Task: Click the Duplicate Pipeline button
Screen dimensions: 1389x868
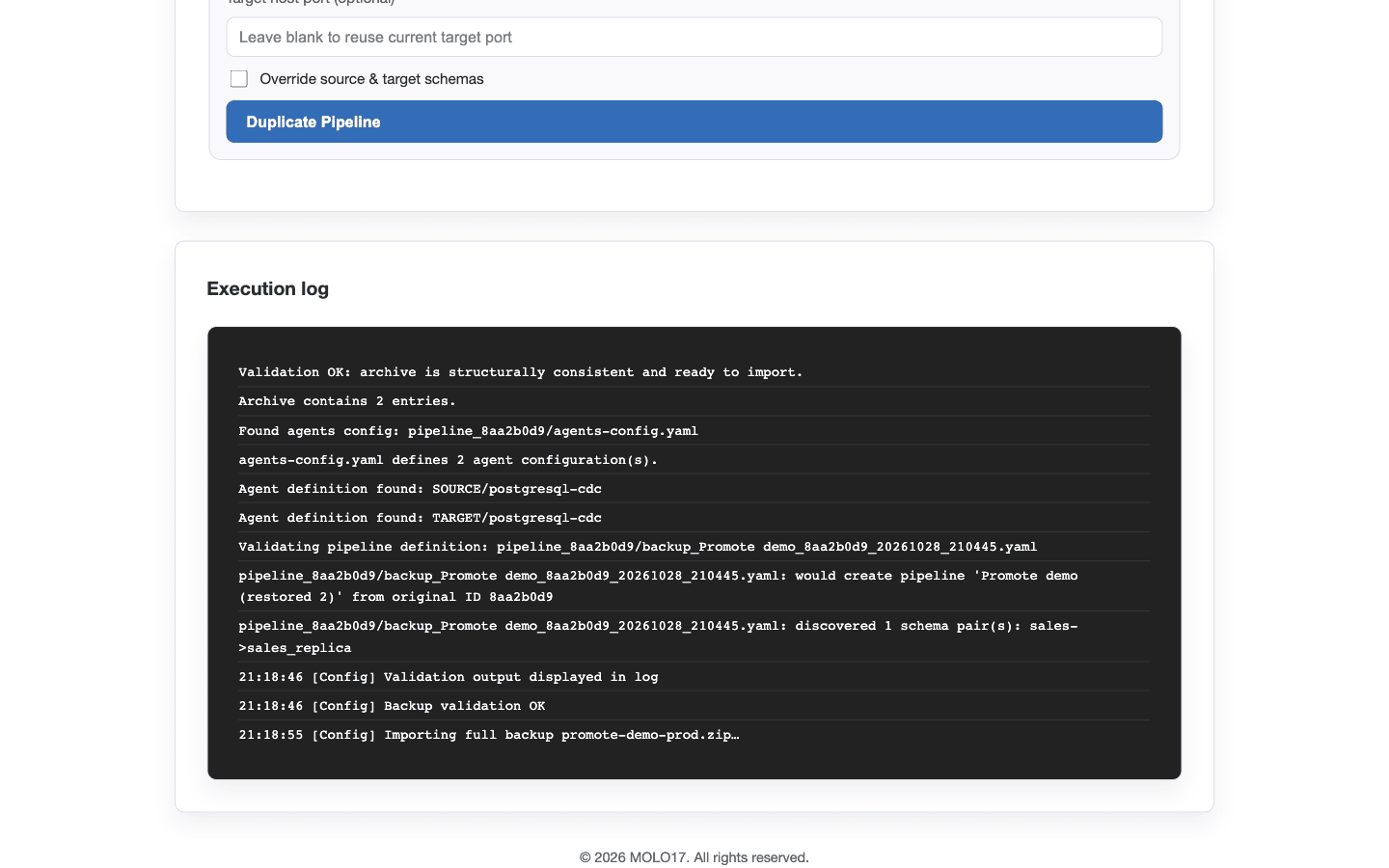Action: coord(694,122)
